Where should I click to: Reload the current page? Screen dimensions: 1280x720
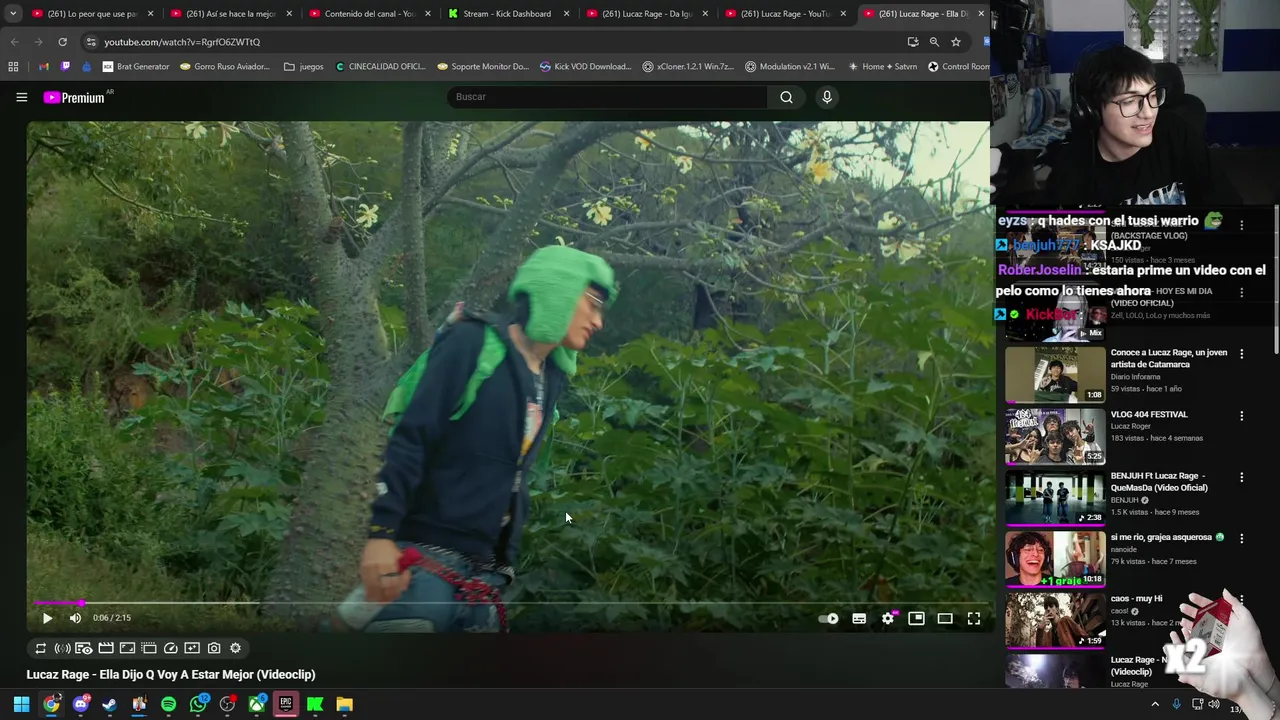coord(62,42)
